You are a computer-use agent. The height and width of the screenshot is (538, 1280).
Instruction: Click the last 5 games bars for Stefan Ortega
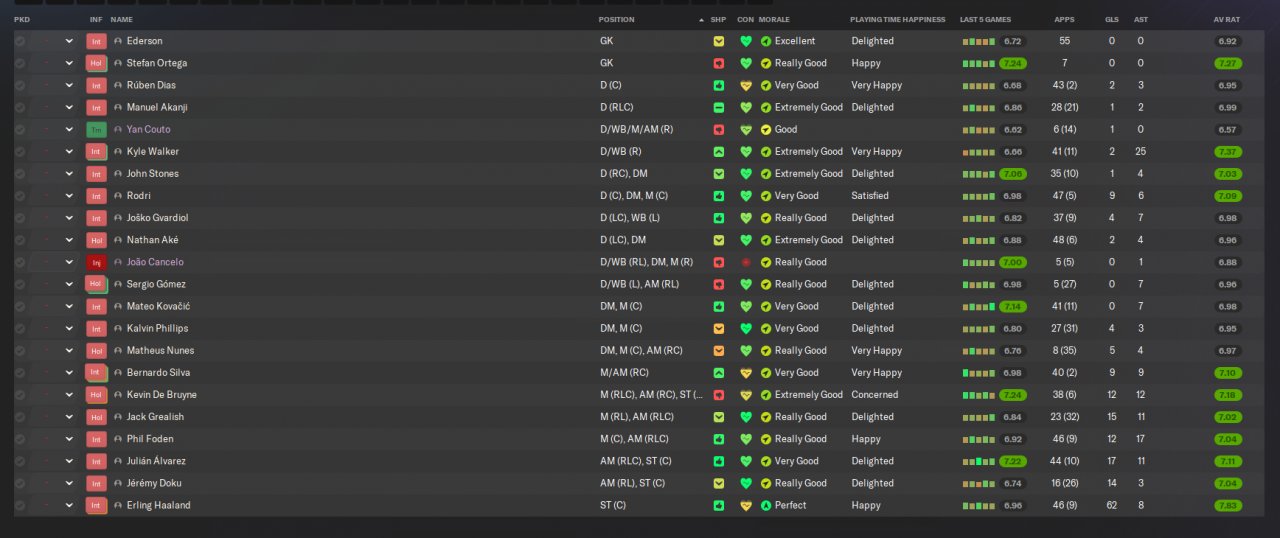978,63
